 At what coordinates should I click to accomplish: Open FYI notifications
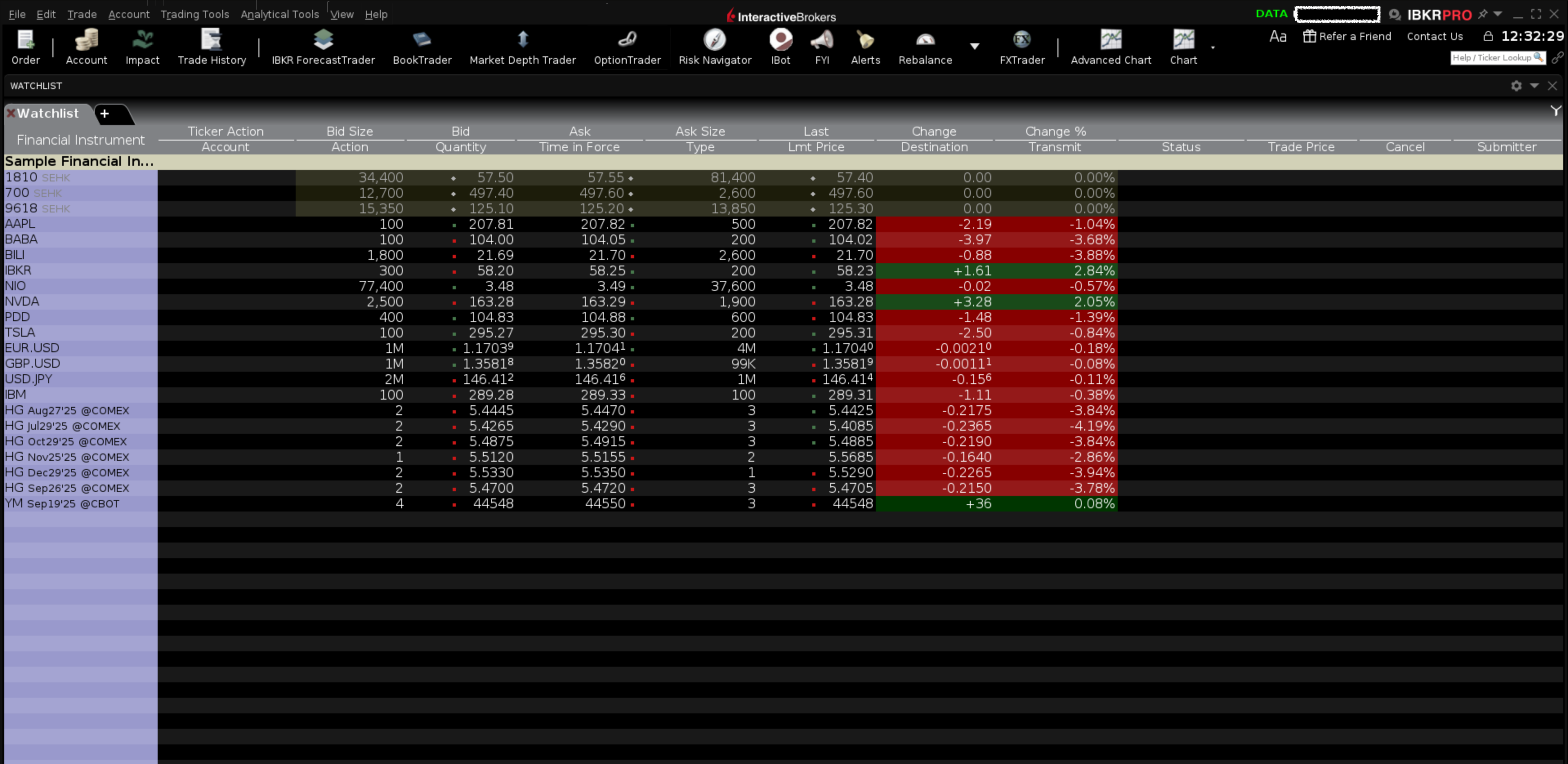click(x=822, y=47)
